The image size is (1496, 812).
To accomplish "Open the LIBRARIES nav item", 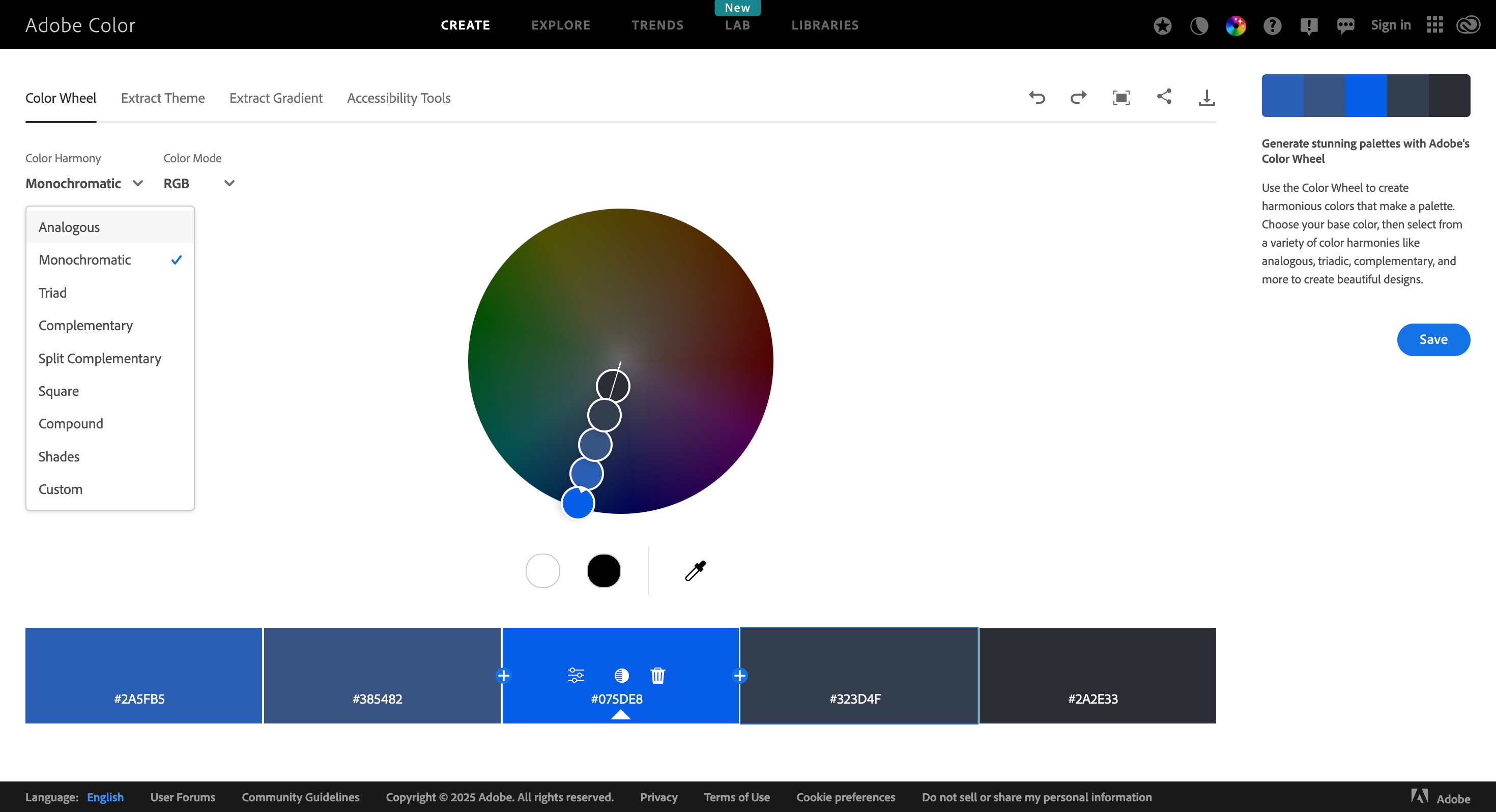I will coord(825,25).
